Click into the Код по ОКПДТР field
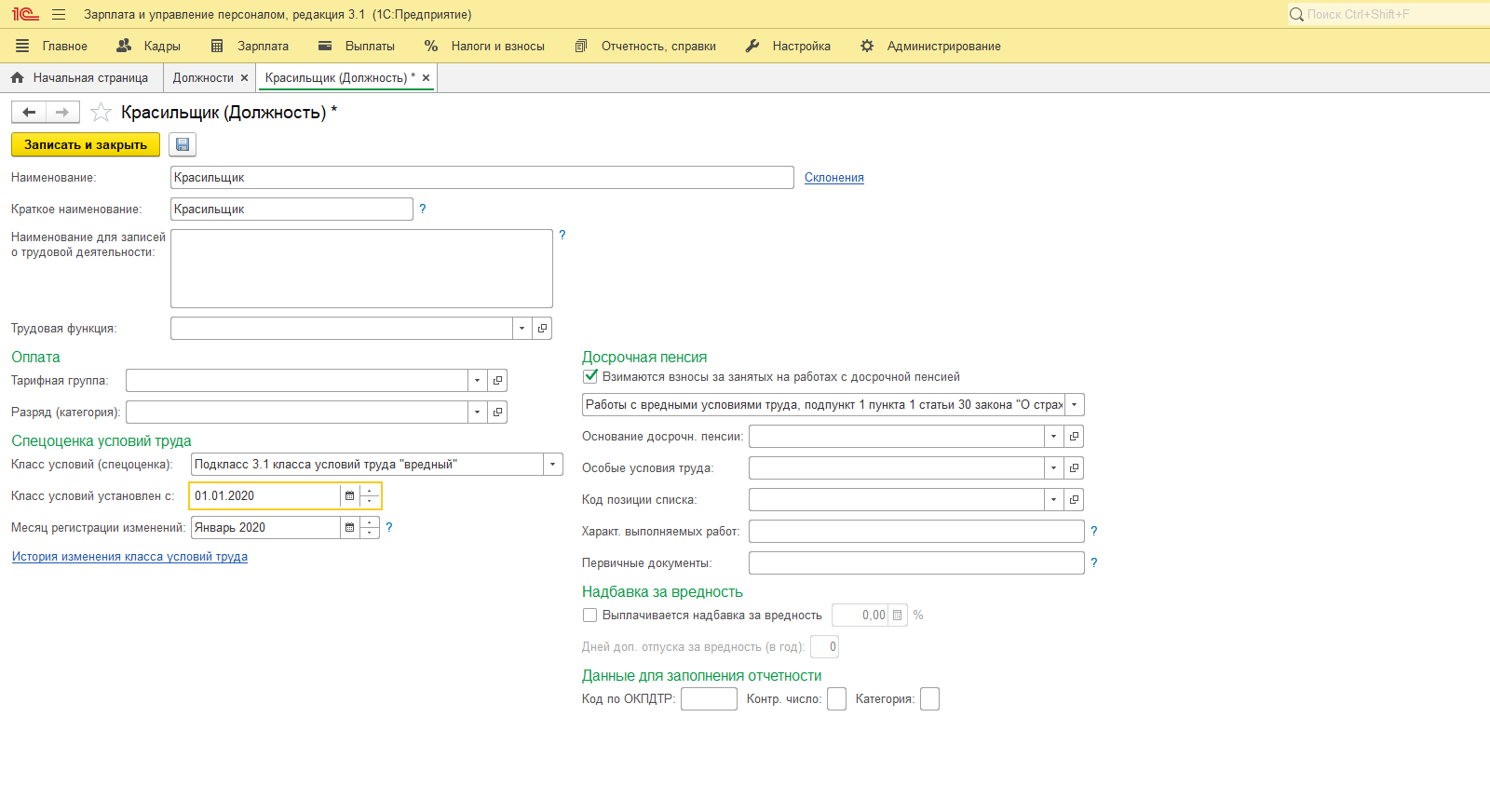This screenshot has height=812, width=1490. [x=709, y=699]
